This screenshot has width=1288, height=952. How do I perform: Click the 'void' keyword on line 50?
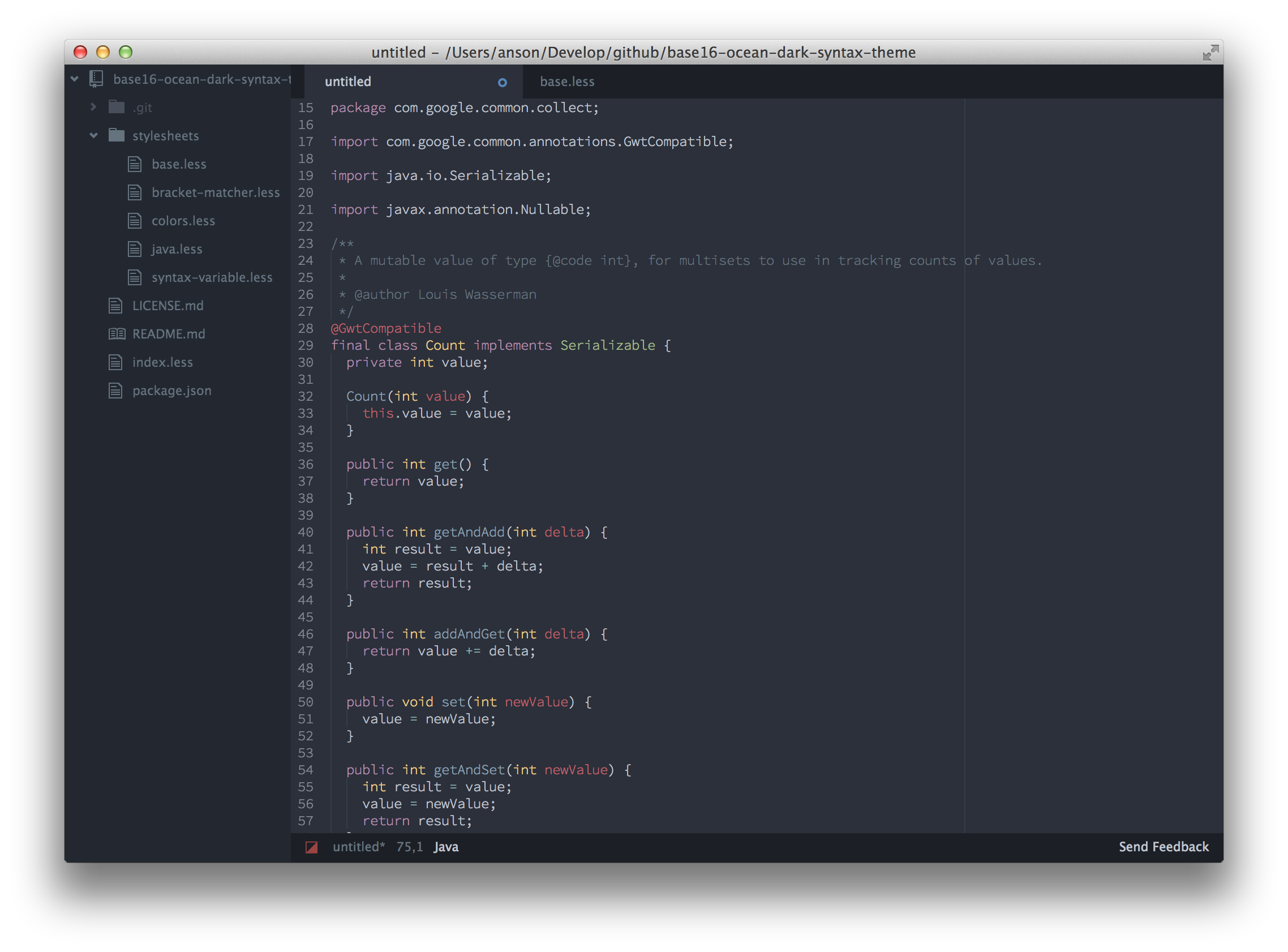418,702
